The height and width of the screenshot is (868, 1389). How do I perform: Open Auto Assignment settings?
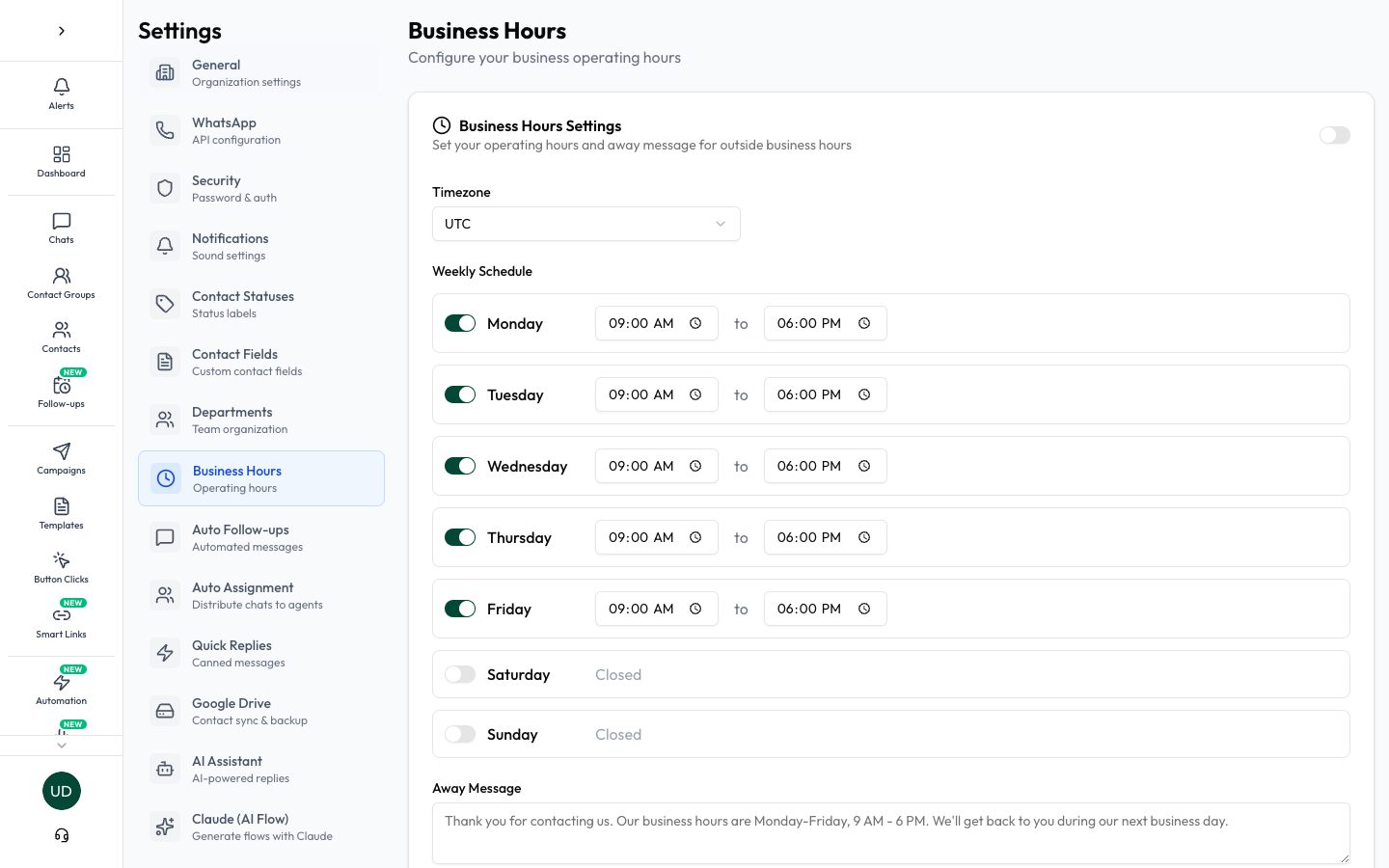(261, 595)
